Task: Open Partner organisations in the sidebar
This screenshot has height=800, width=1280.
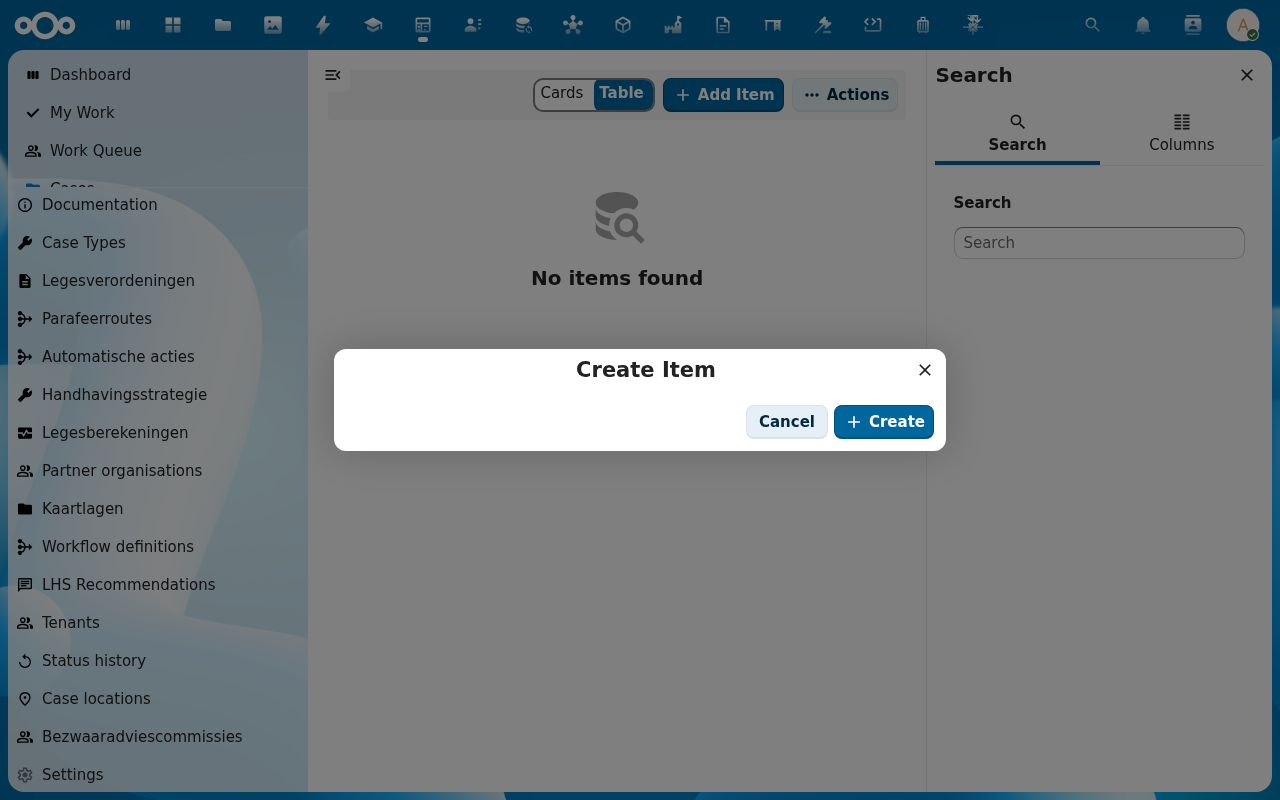Action: point(158,471)
